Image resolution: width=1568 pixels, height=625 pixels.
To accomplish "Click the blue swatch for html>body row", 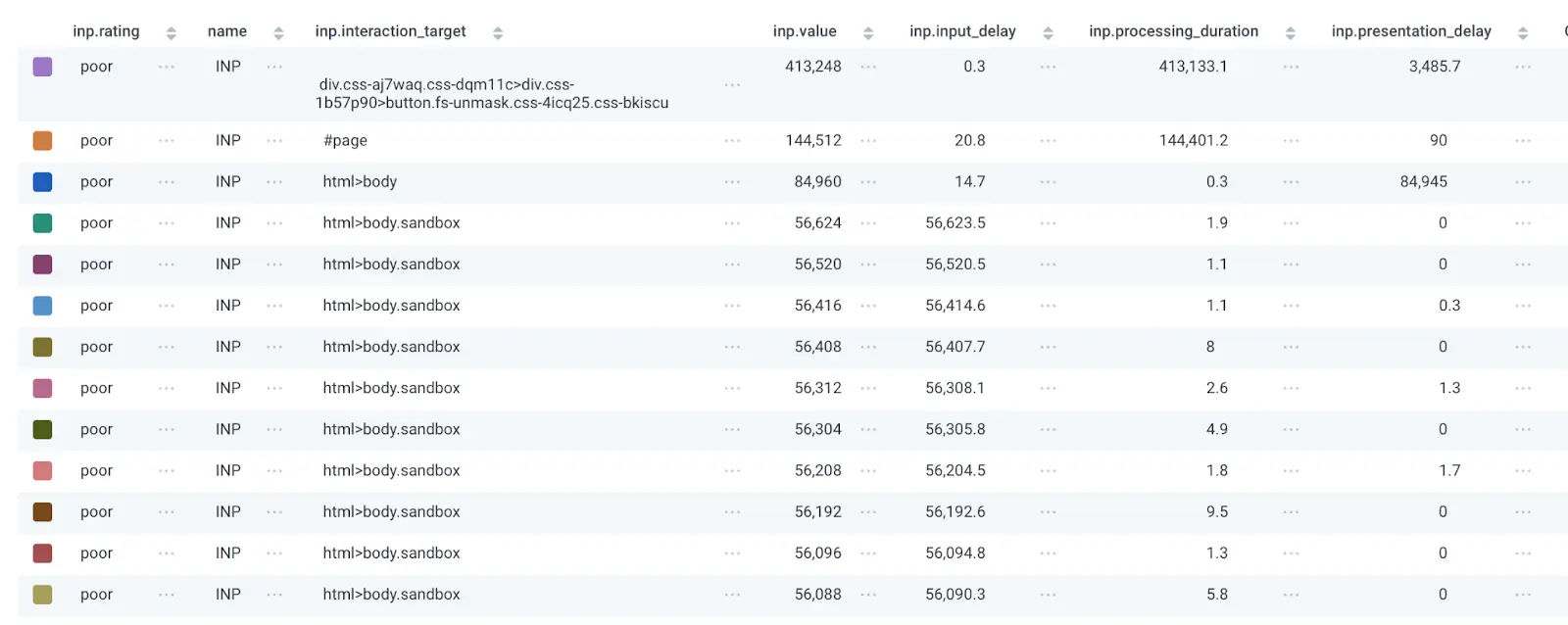I will coord(42,182).
